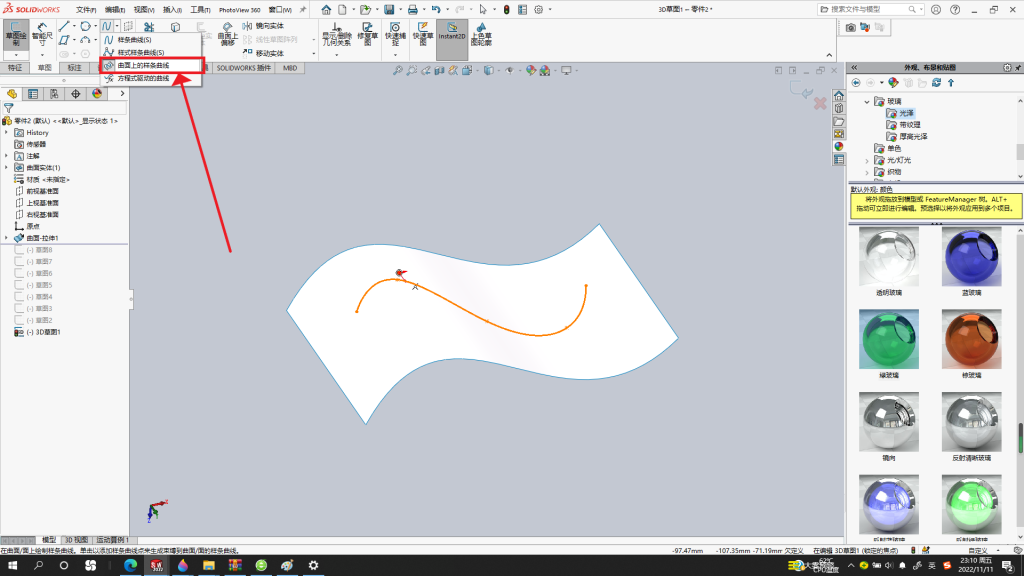
Task: Select the 模型 bottom tab
Action: pyautogui.click(x=49, y=540)
